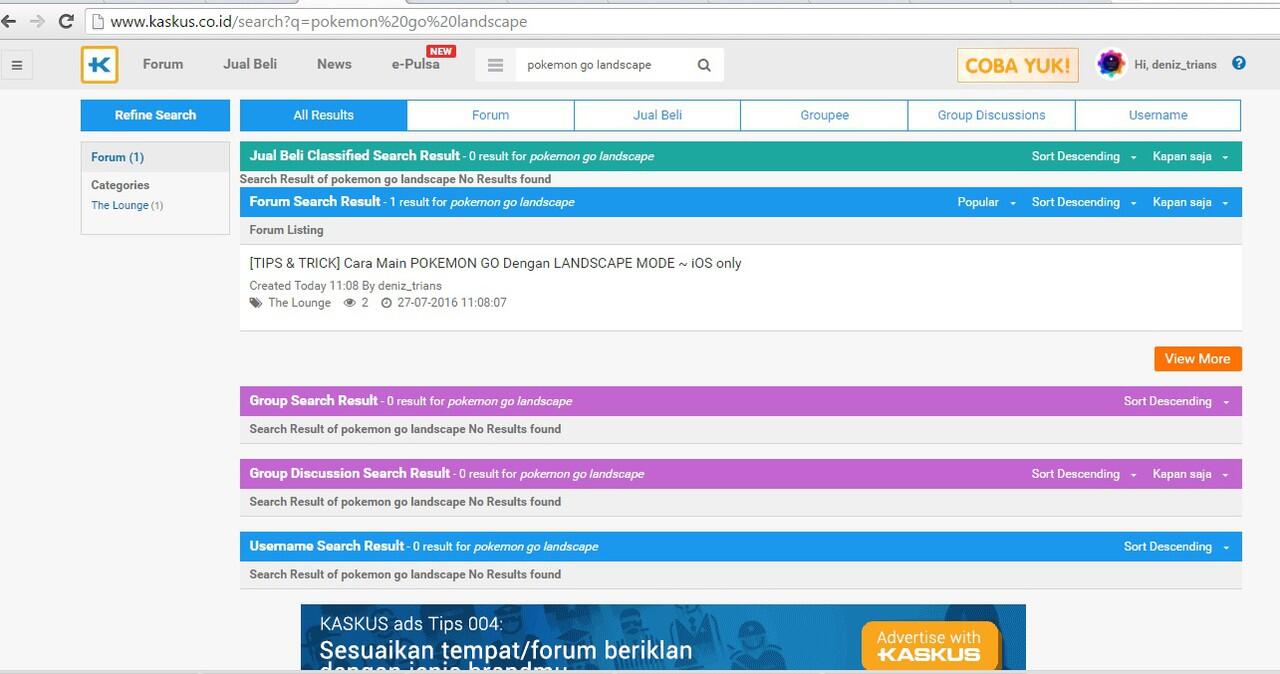Click the Username Search Result header
This screenshot has height=674, width=1280.
[327, 546]
